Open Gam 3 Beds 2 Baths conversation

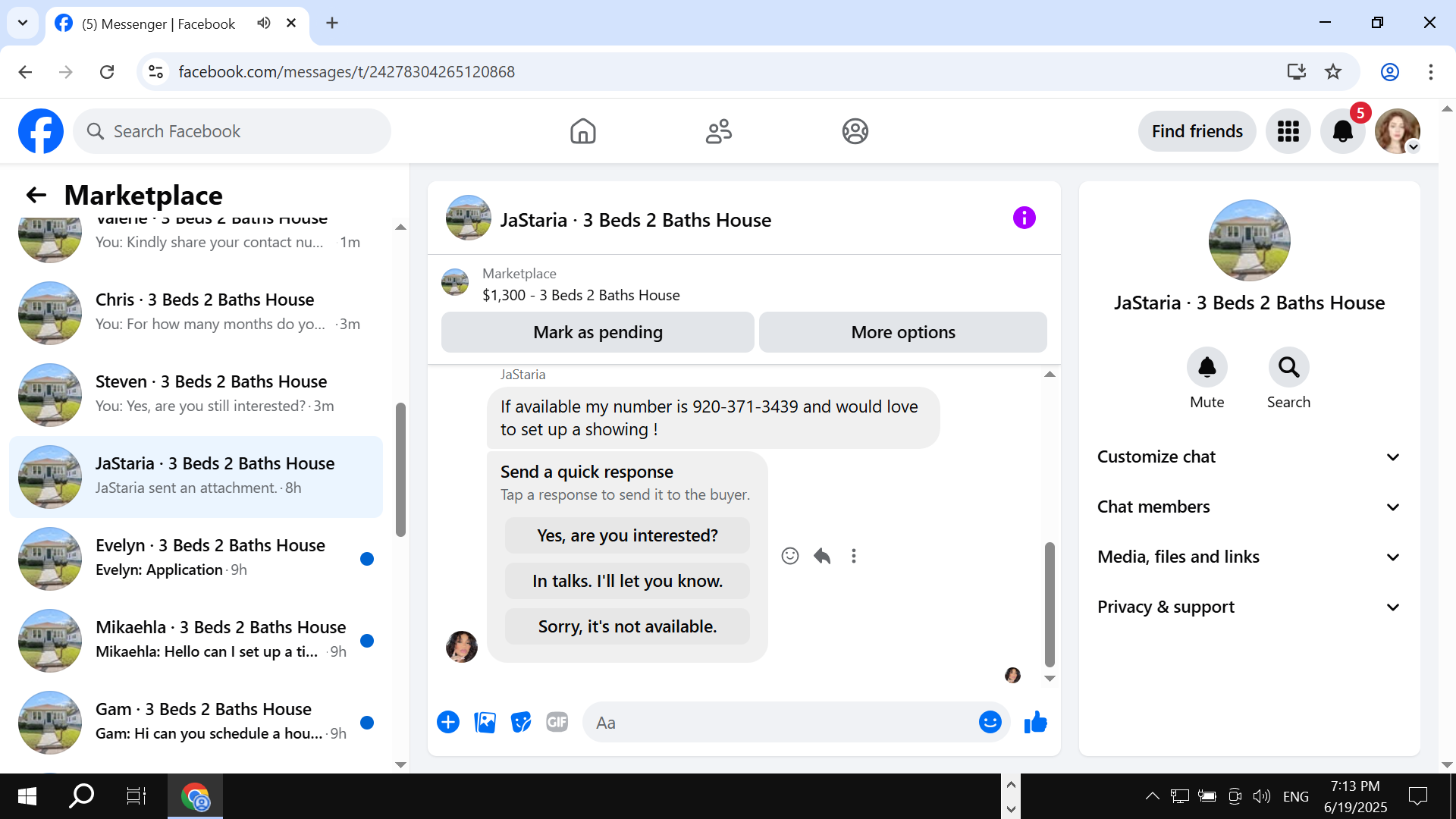click(196, 722)
